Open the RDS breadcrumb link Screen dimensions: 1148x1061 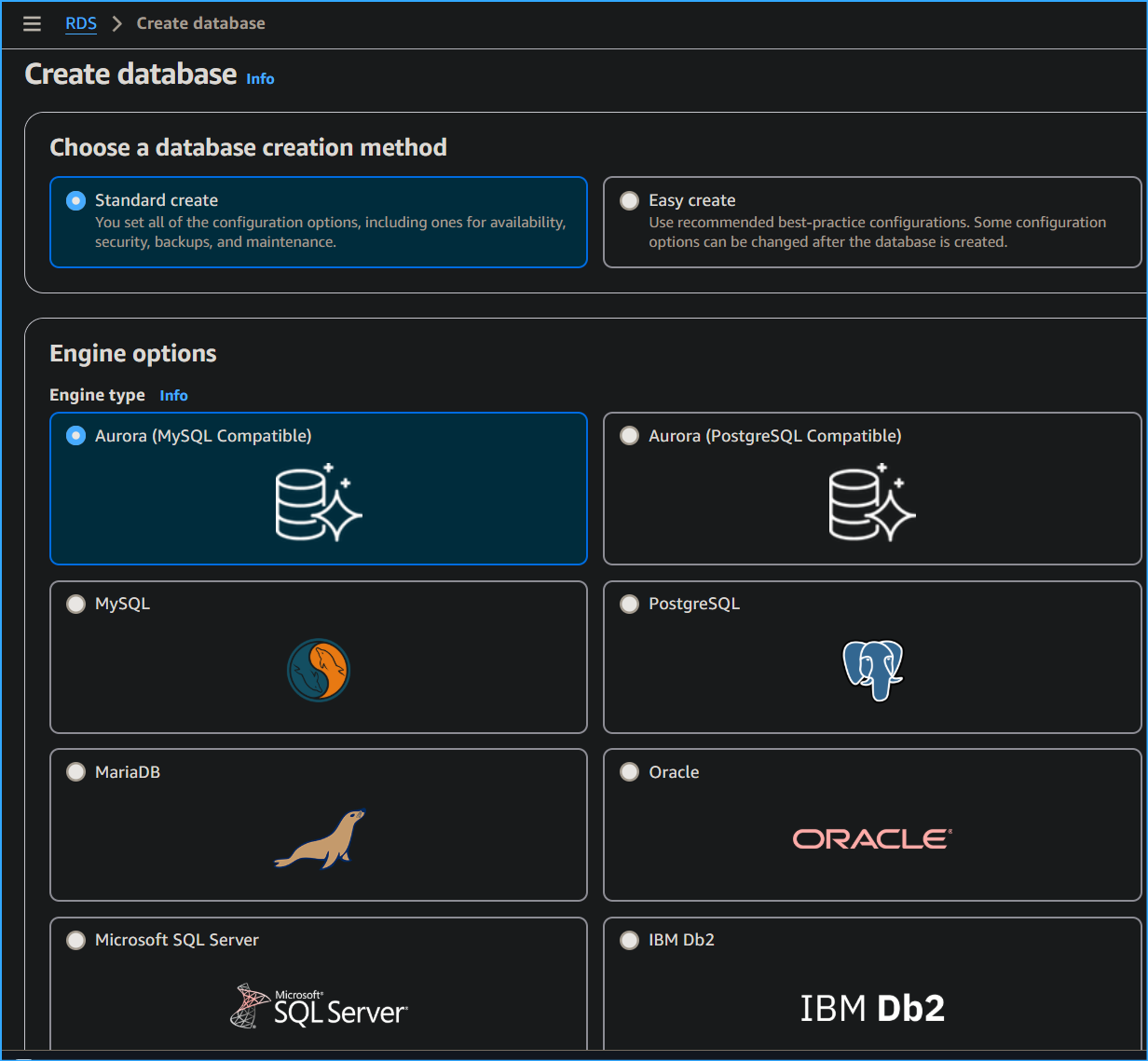(80, 23)
